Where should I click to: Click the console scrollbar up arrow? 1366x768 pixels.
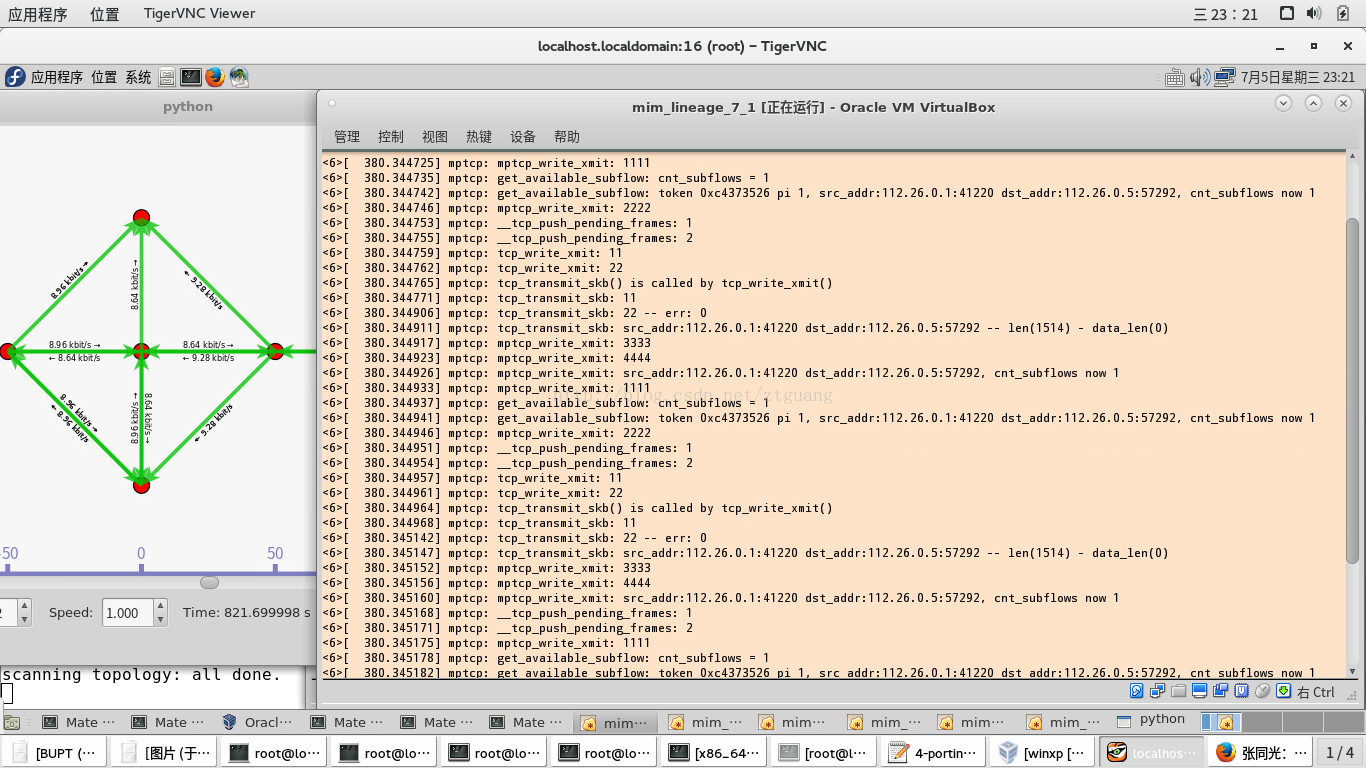[x=1352, y=157]
